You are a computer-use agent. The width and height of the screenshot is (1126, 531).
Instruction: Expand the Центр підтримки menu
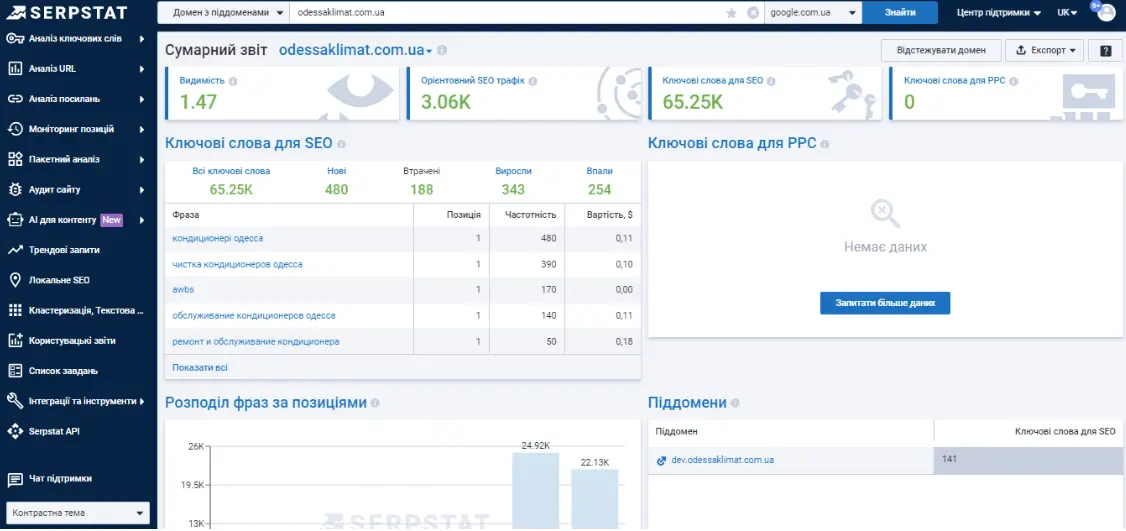point(999,13)
